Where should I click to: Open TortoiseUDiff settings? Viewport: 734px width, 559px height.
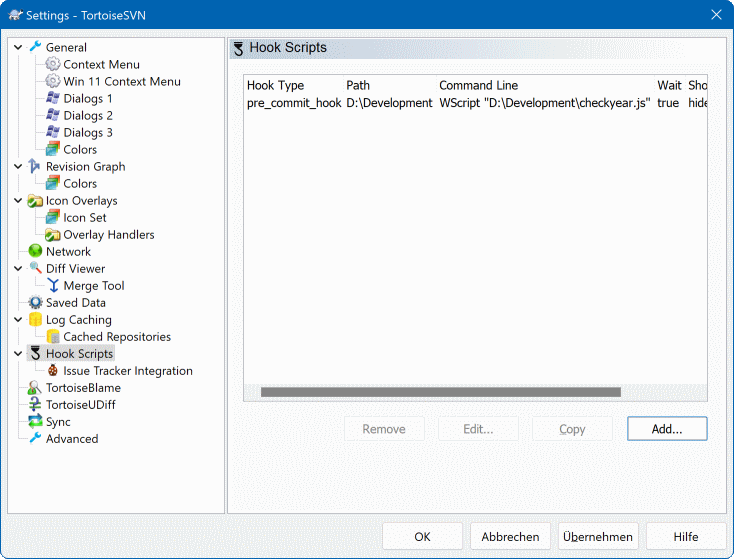(x=81, y=405)
